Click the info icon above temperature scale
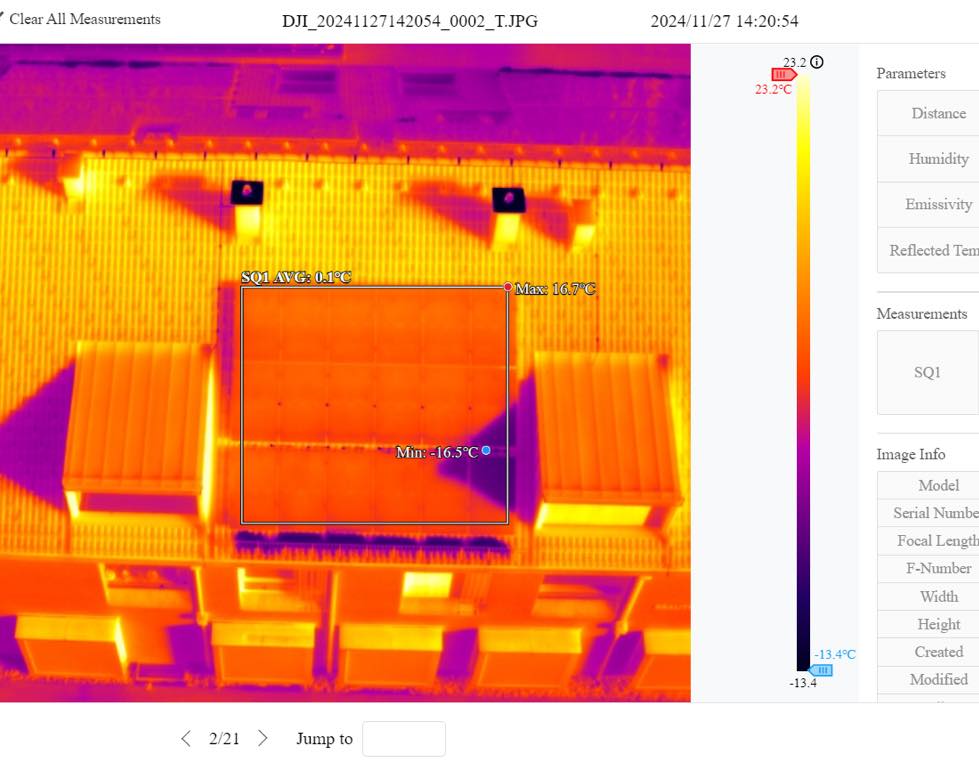 [x=817, y=62]
